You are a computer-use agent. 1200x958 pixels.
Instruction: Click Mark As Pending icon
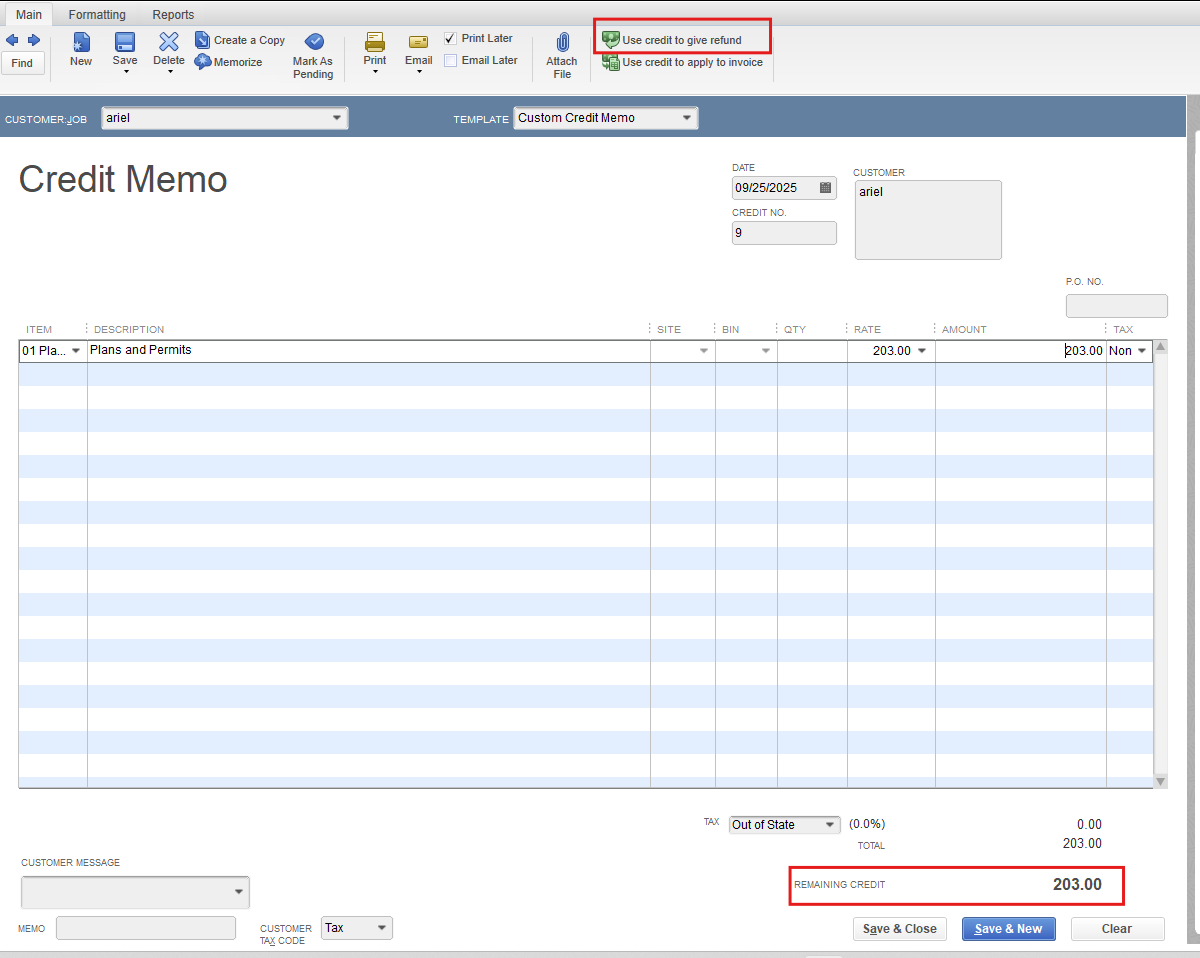pos(313,42)
